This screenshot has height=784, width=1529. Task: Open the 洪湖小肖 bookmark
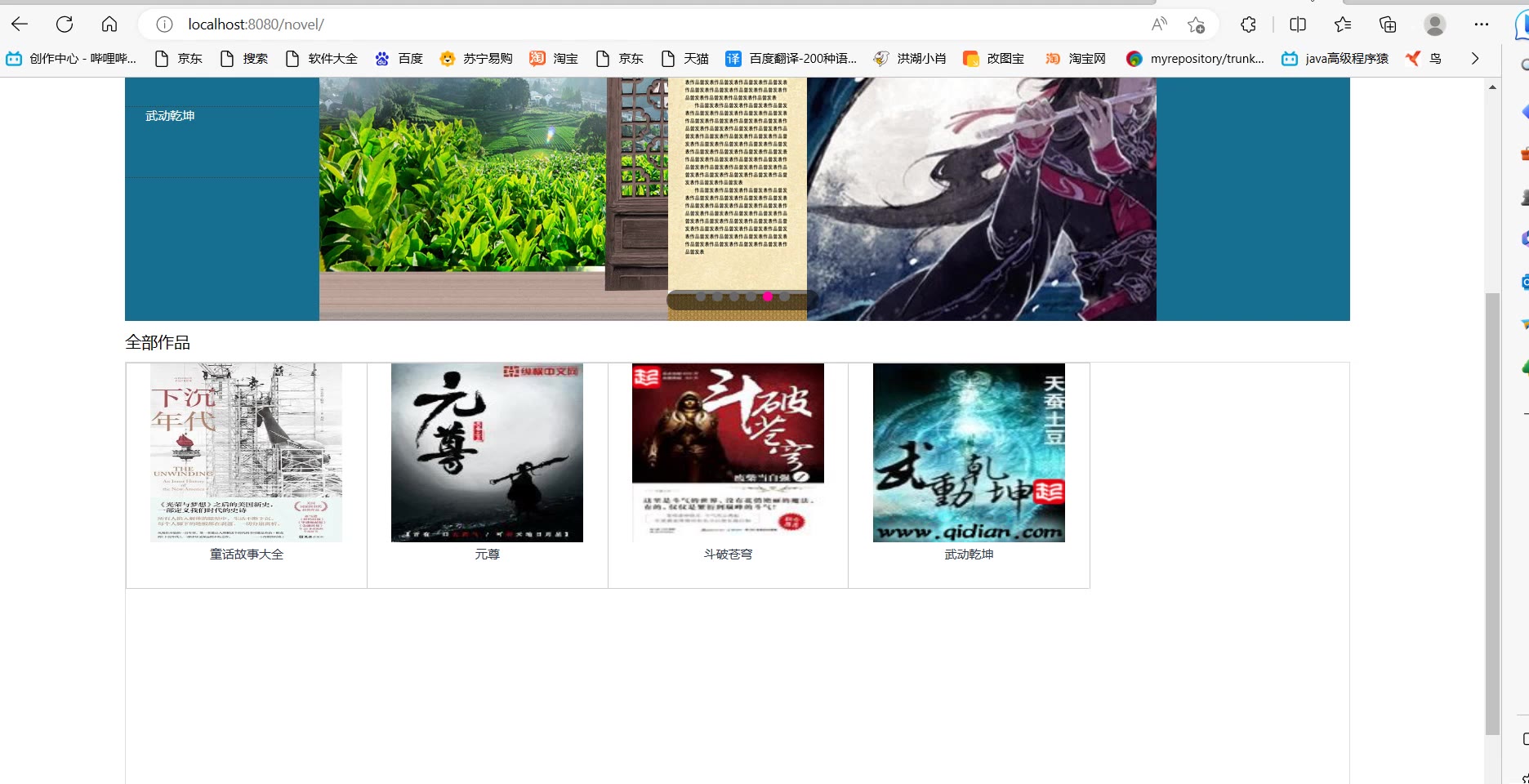click(910, 59)
